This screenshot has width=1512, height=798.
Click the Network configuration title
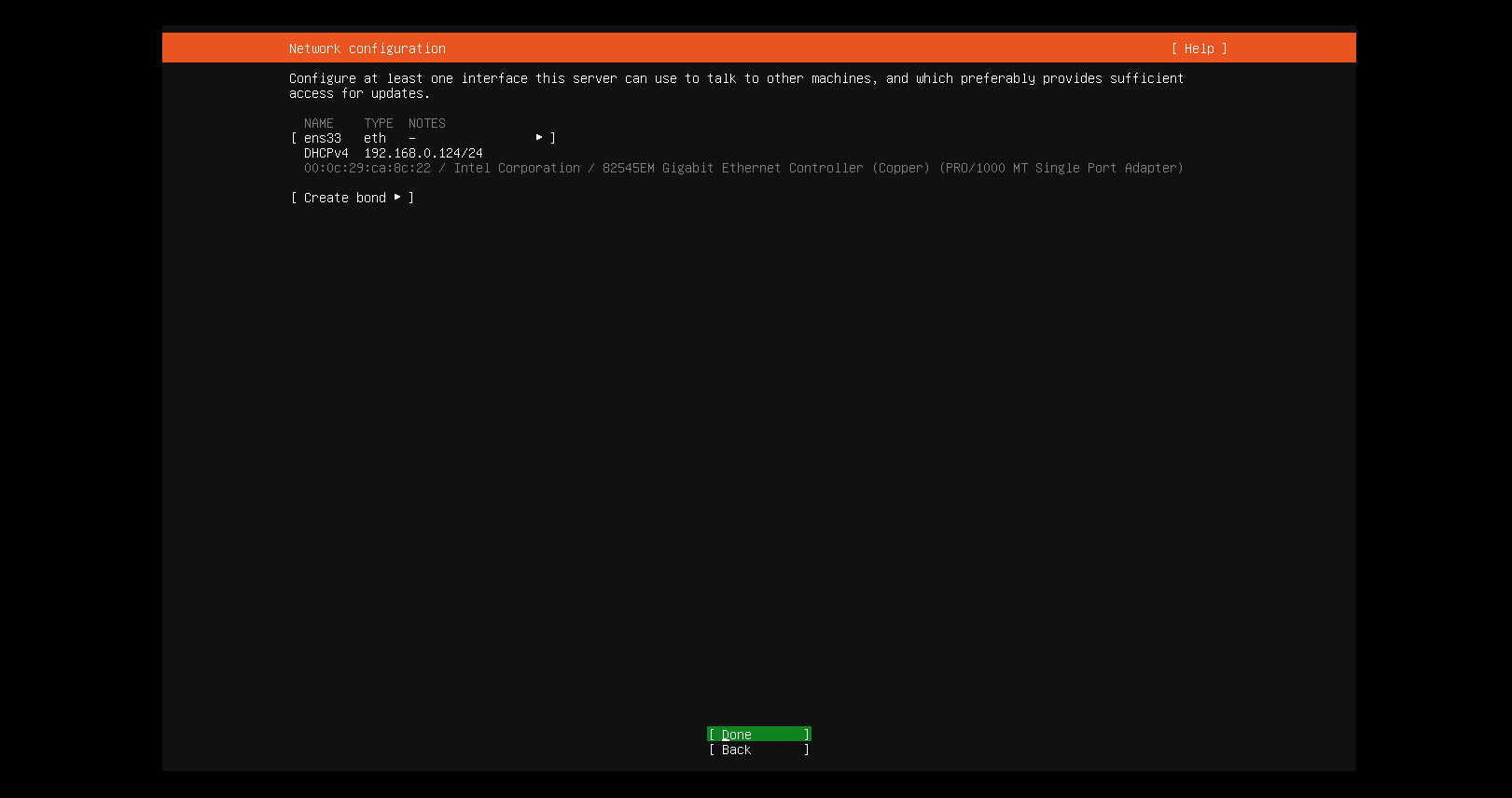pos(367,48)
